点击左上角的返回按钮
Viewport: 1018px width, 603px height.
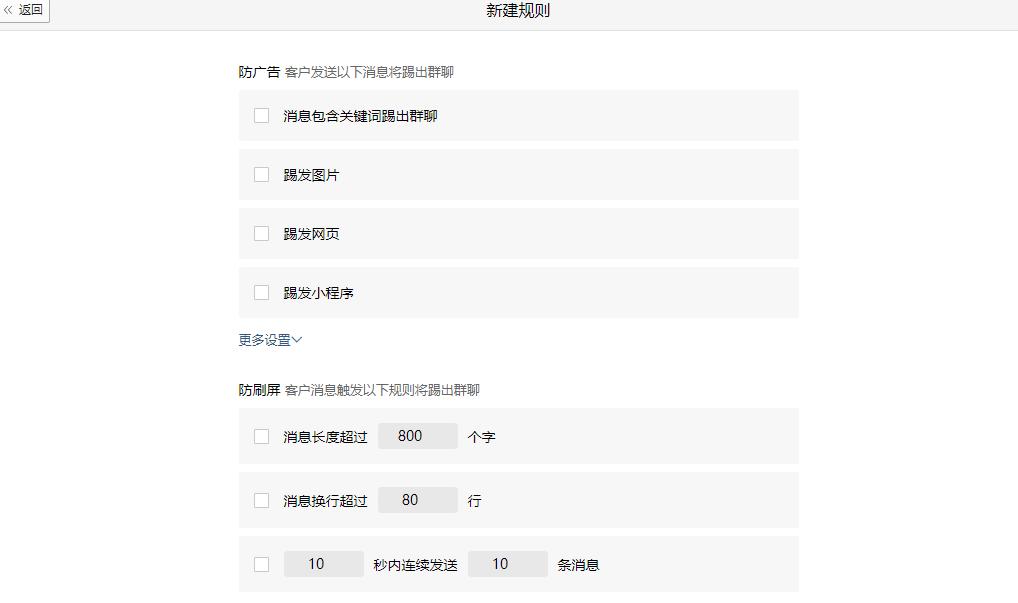click(25, 10)
